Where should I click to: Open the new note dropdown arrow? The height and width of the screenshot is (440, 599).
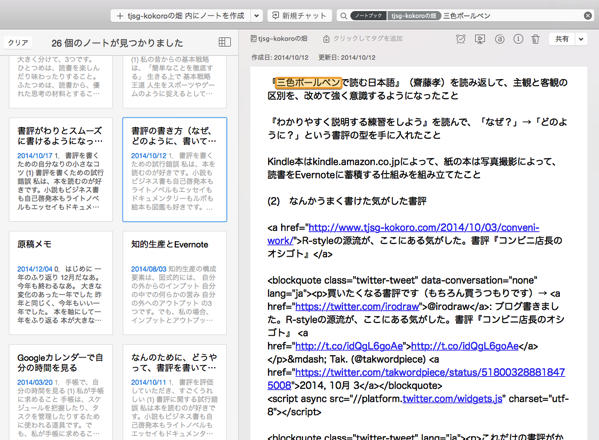tap(256, 16)
